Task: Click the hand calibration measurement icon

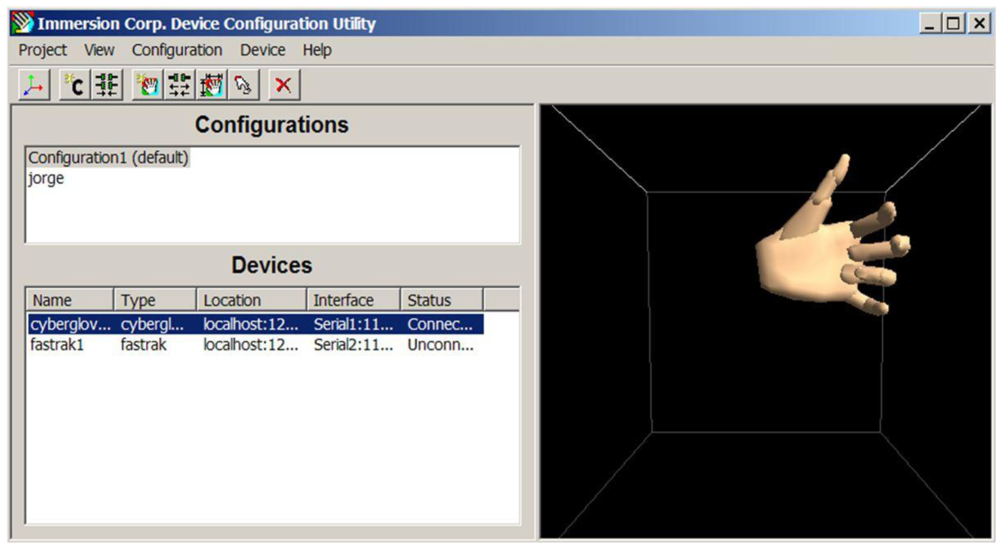Action: (212, 85)
